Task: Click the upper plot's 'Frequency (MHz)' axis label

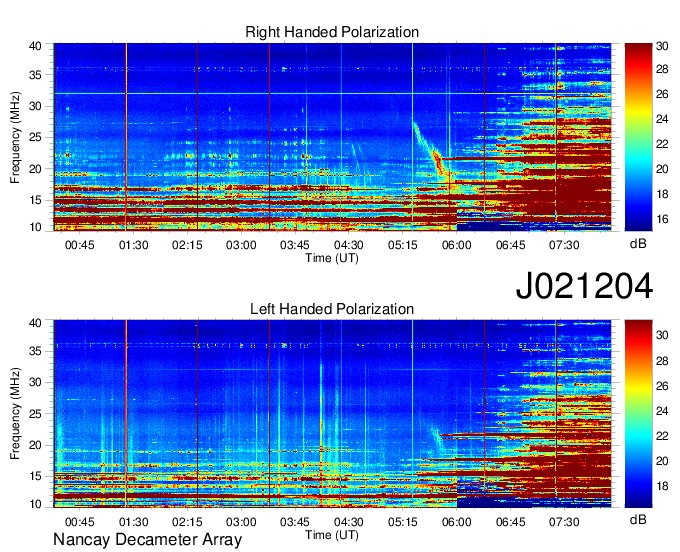Action: (x=15, y=137)
